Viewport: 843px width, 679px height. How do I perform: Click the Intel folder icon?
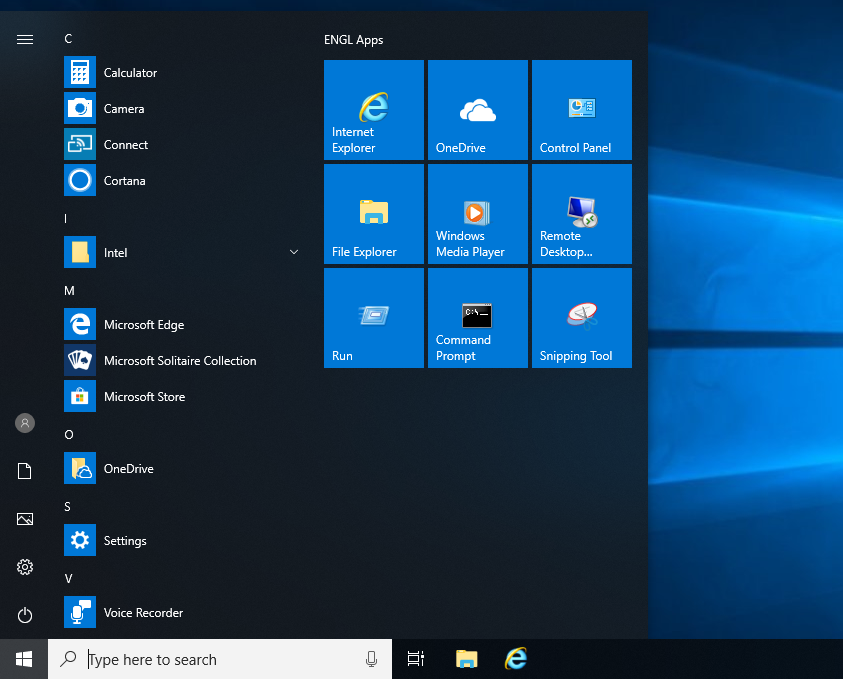(80, 252)
